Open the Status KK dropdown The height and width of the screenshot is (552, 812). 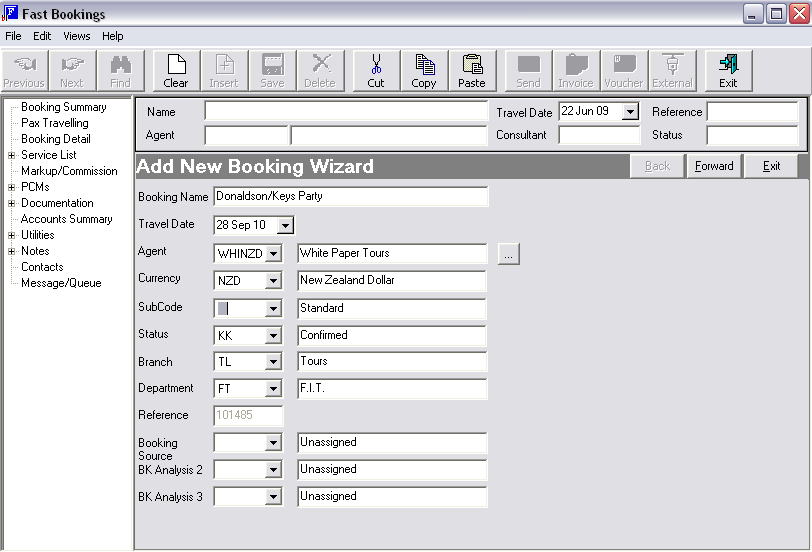pyautogui.click(x=273, y=336)
